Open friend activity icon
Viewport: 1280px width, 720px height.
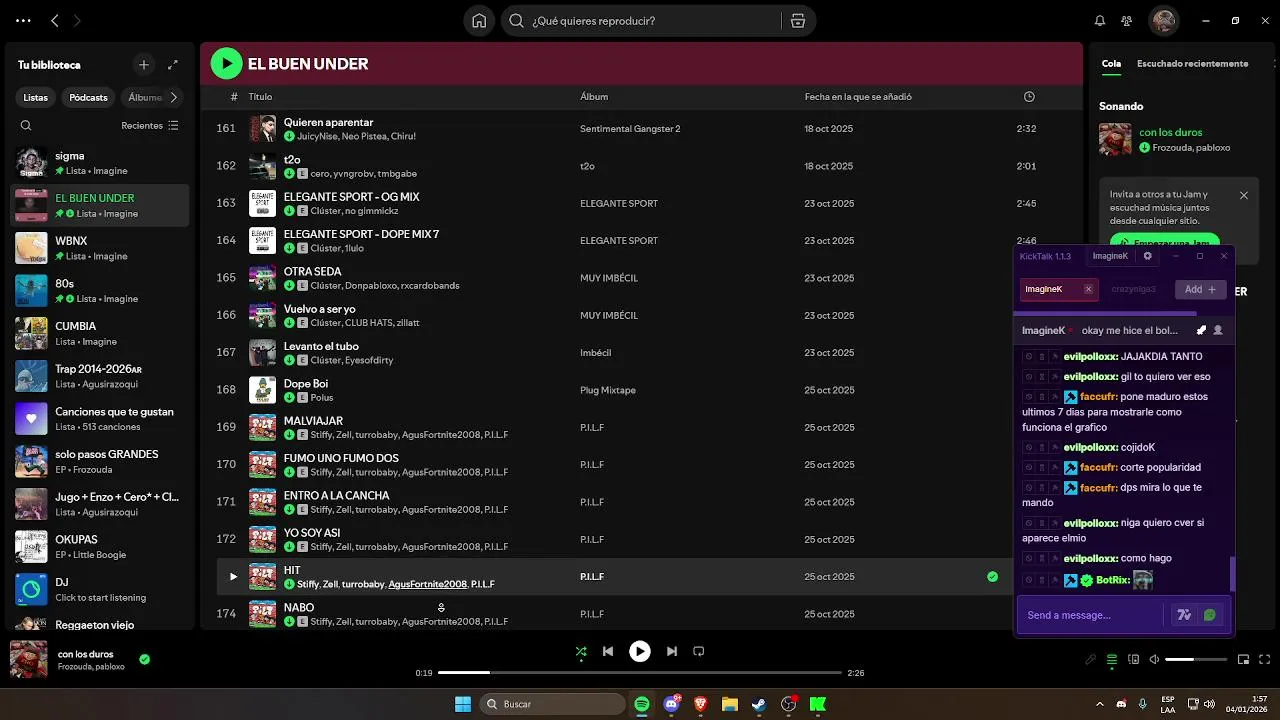click(1127, 21)
